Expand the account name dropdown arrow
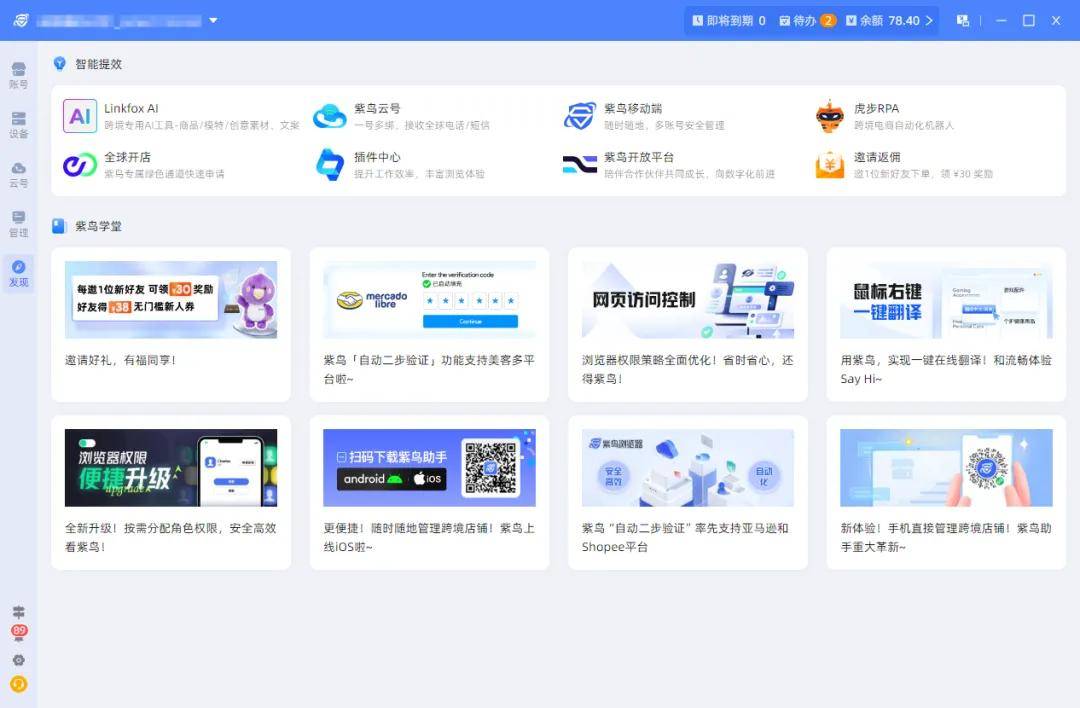 (214, 21)
